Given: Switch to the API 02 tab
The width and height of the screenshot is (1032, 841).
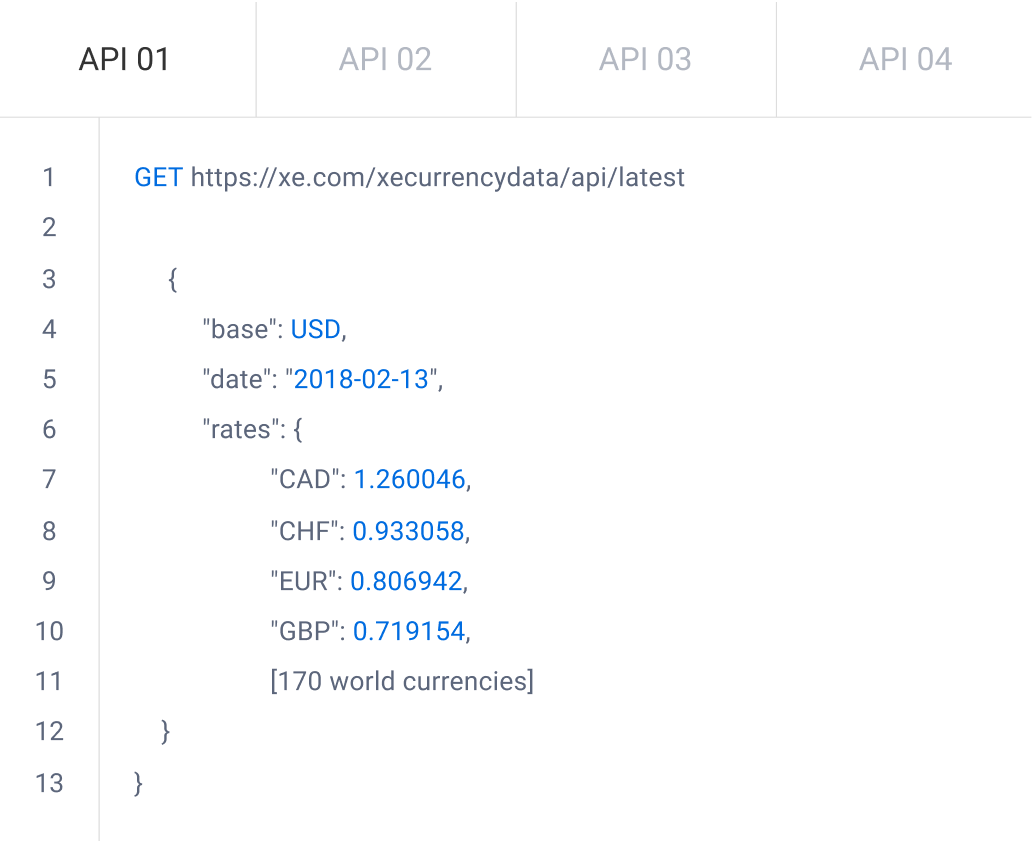Looking at the screenshot, I should [x=385, y=59].
